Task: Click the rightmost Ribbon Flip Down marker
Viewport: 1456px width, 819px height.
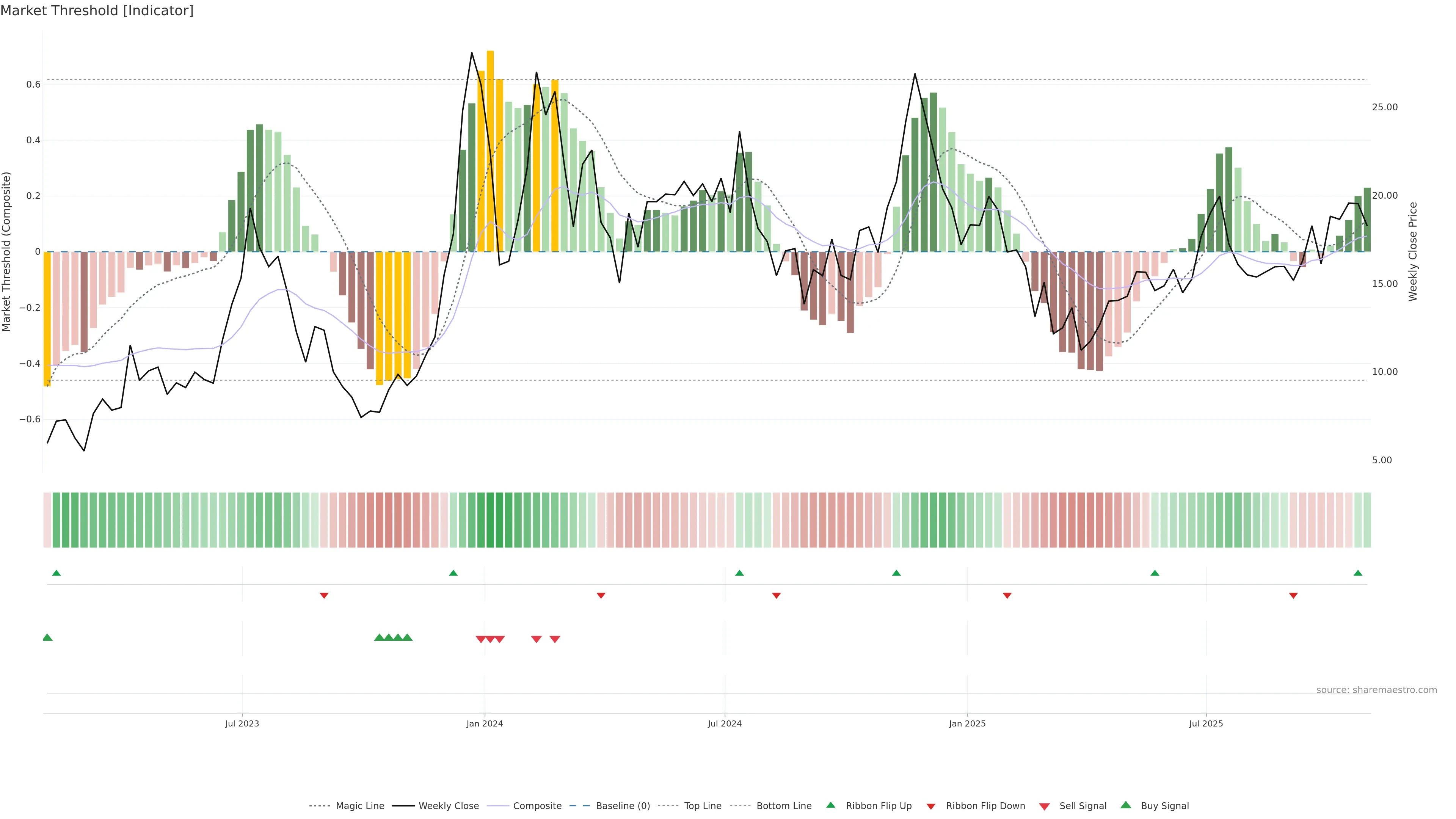Action: 1293,596
